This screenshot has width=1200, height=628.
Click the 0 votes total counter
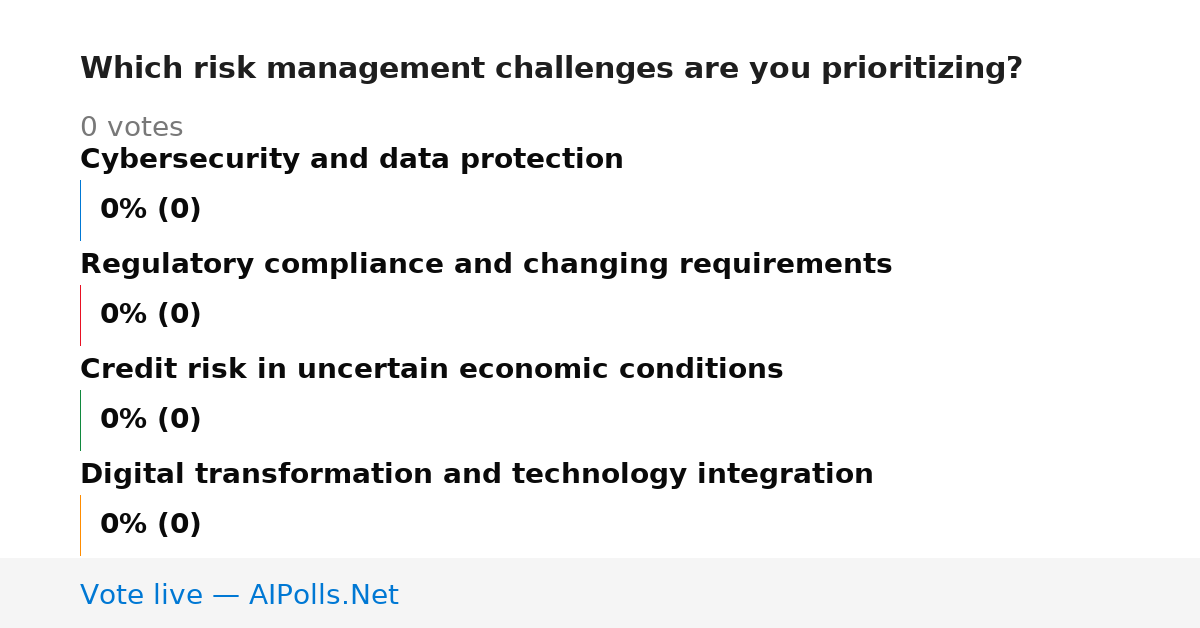tap(131, 128)
